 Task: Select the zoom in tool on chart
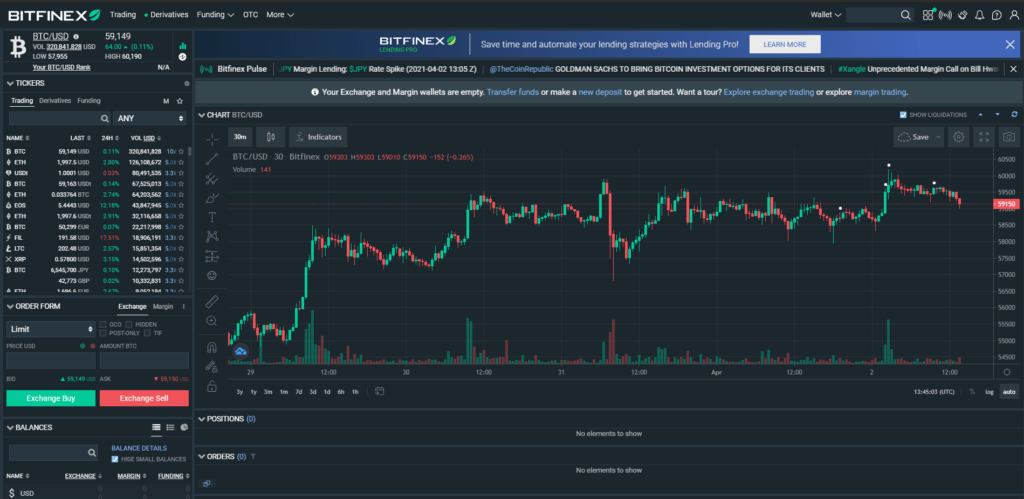click(x=212, y=321)
